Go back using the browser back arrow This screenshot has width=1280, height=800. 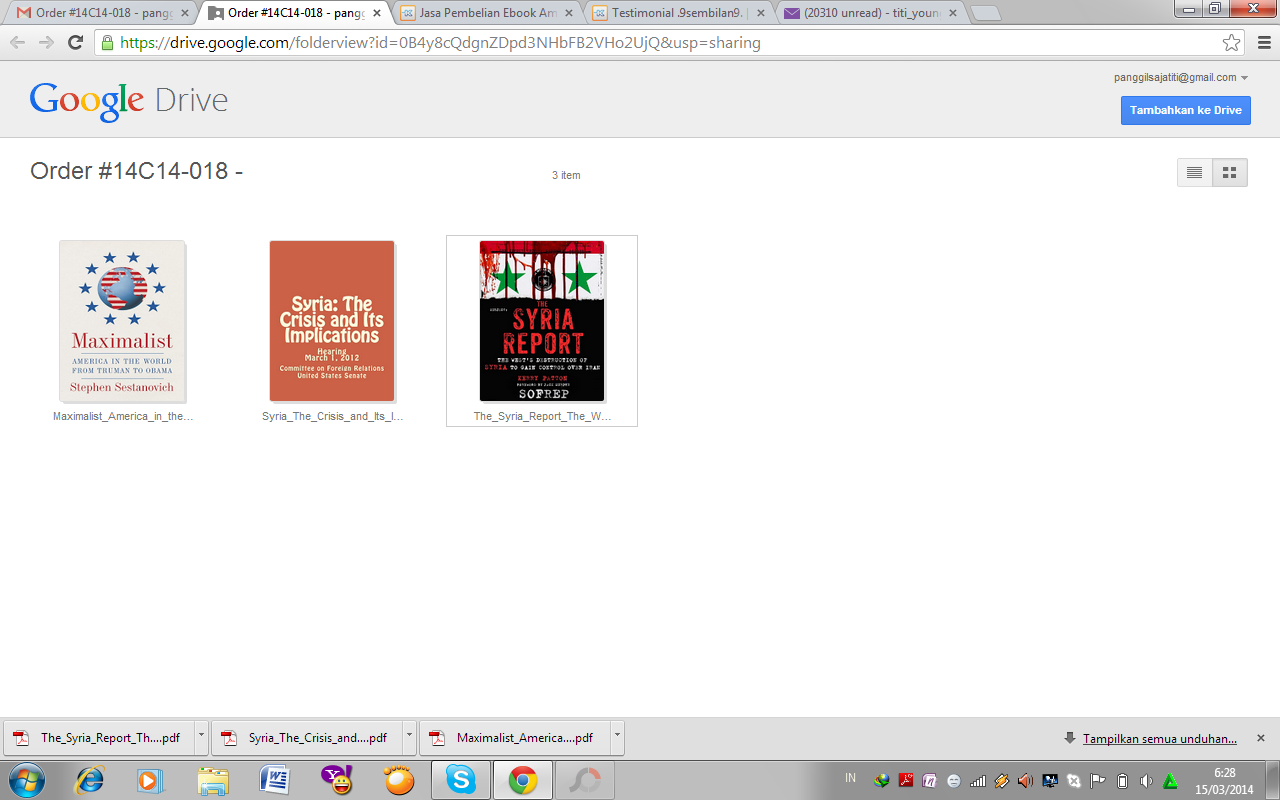coord(18,43)
